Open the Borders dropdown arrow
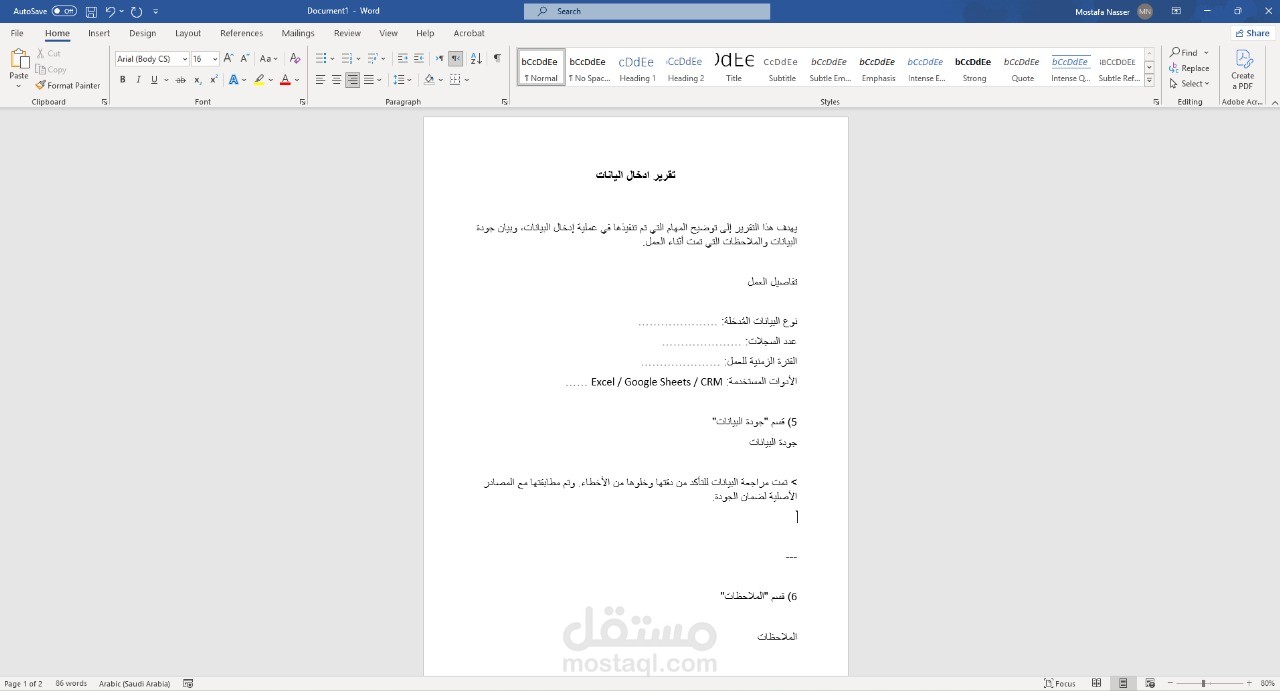Screen dimensions: 1280x691 pos(466,80)
